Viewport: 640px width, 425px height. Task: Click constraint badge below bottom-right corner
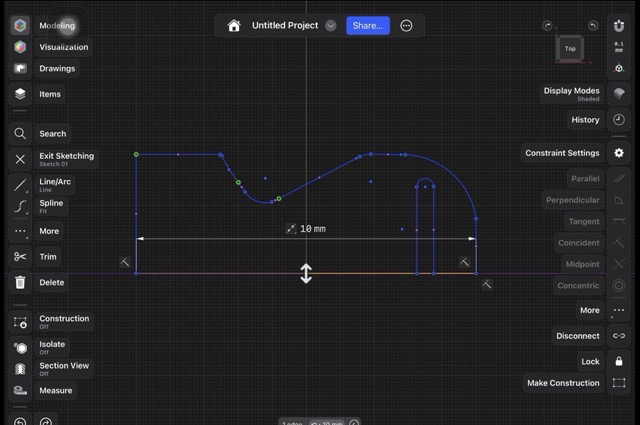coord(487,284)
